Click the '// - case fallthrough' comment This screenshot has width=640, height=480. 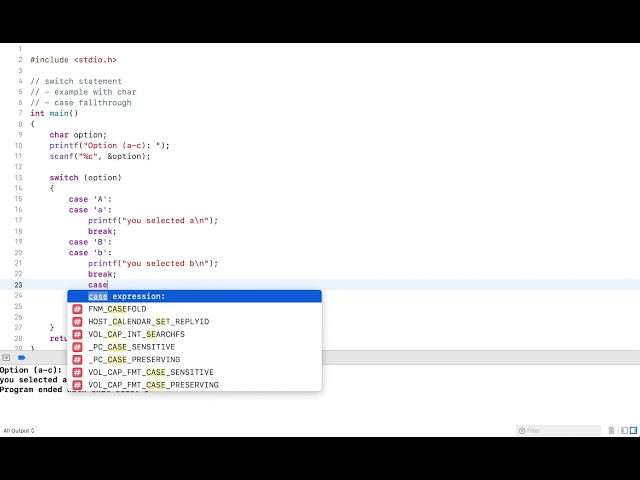81,102
